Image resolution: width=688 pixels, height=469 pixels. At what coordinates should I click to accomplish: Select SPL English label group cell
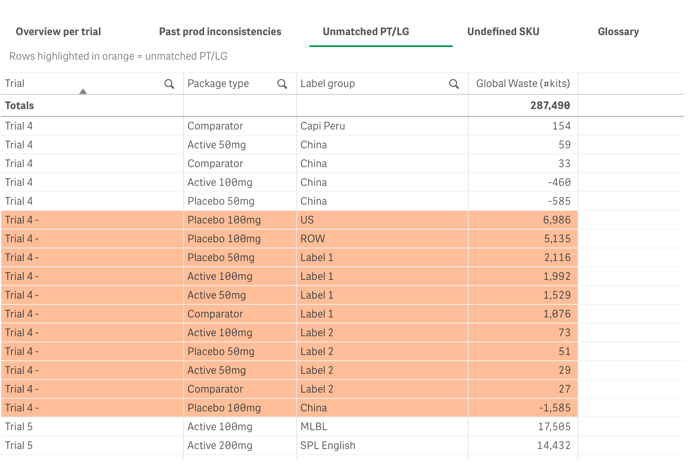(x=328, y=446)
